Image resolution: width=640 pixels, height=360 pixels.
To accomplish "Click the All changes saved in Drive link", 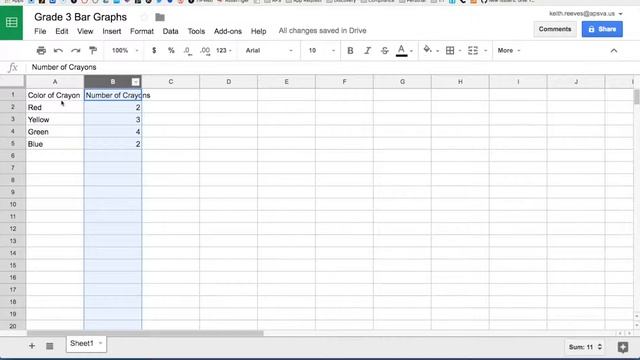I will (322, 31).
